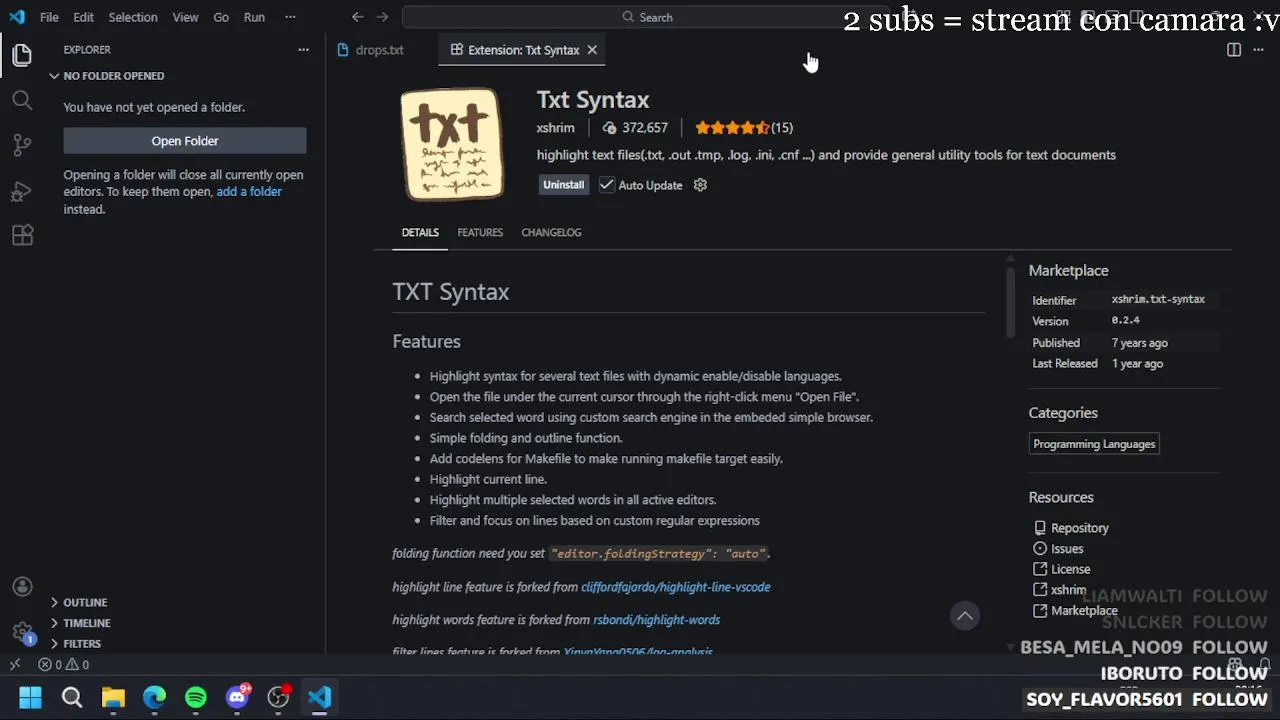
Task: Open the Manage gear in activity bar
Action: point(22,632)
